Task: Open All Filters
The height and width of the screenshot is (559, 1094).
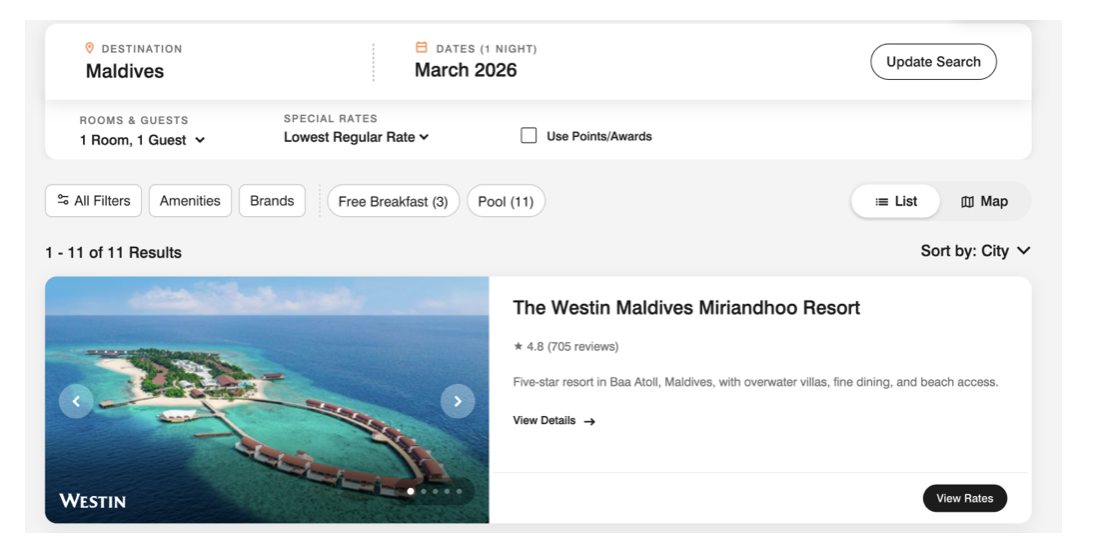Action: point(93,200)
